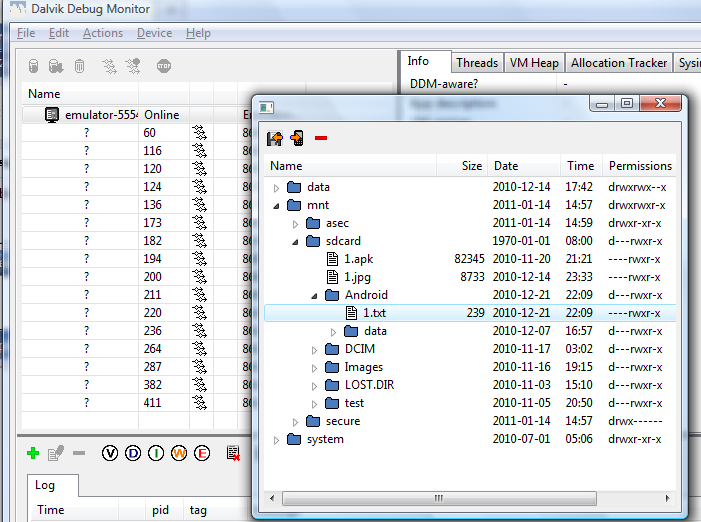Collapse the sdcard folder

point(295,242)
